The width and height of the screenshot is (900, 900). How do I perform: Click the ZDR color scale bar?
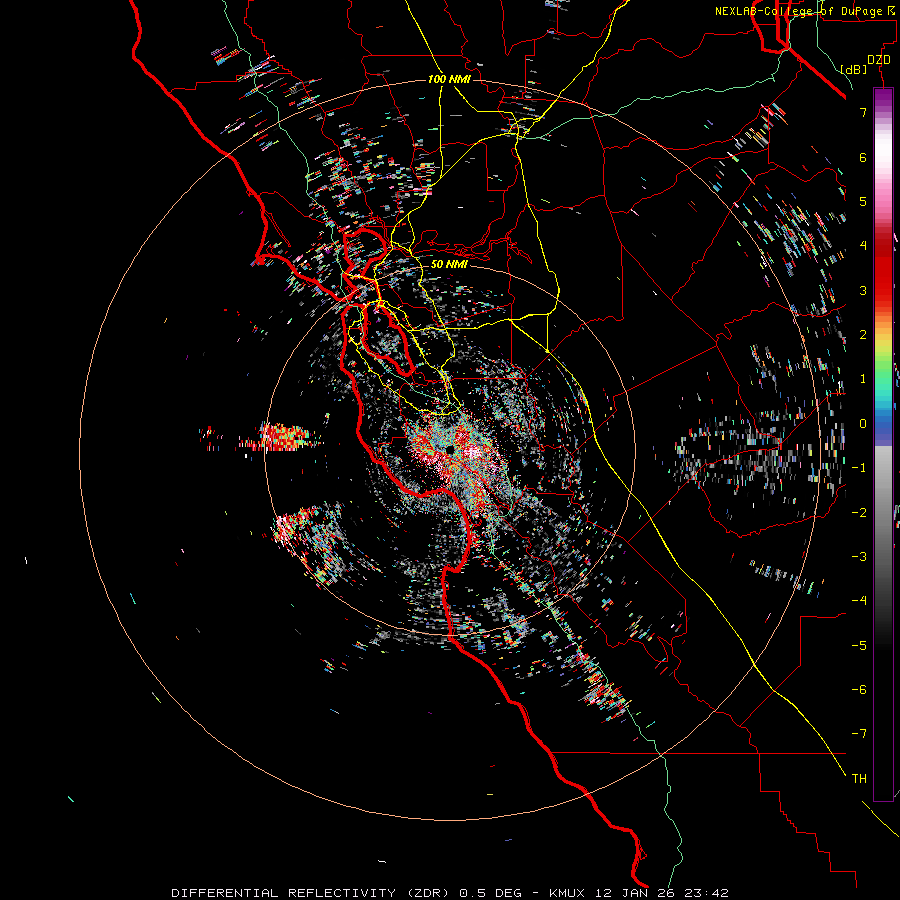pos(883,444)
